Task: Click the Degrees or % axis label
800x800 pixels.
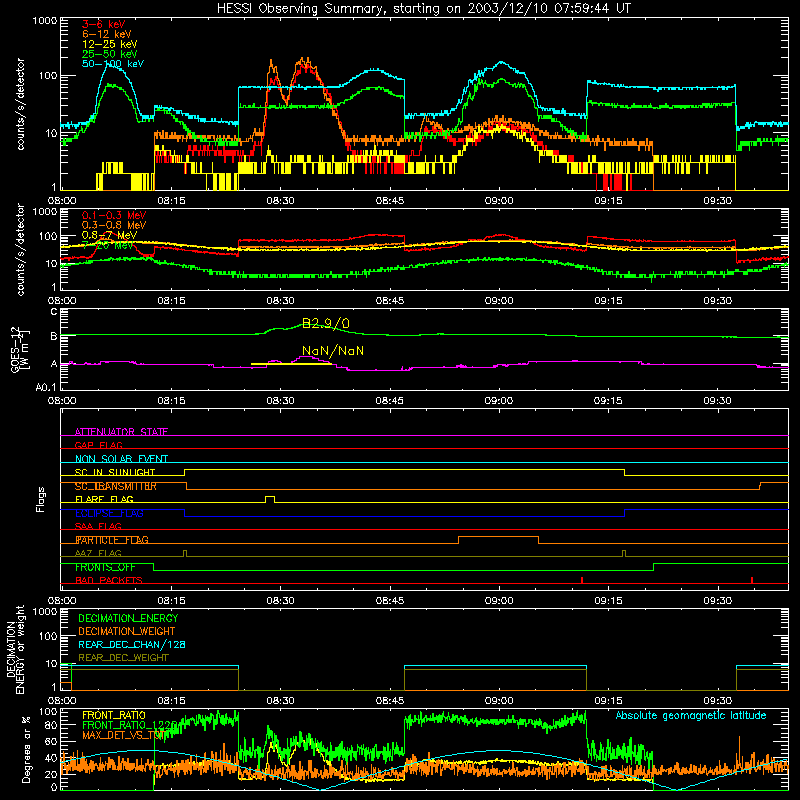Action: [x=26, y=749]
